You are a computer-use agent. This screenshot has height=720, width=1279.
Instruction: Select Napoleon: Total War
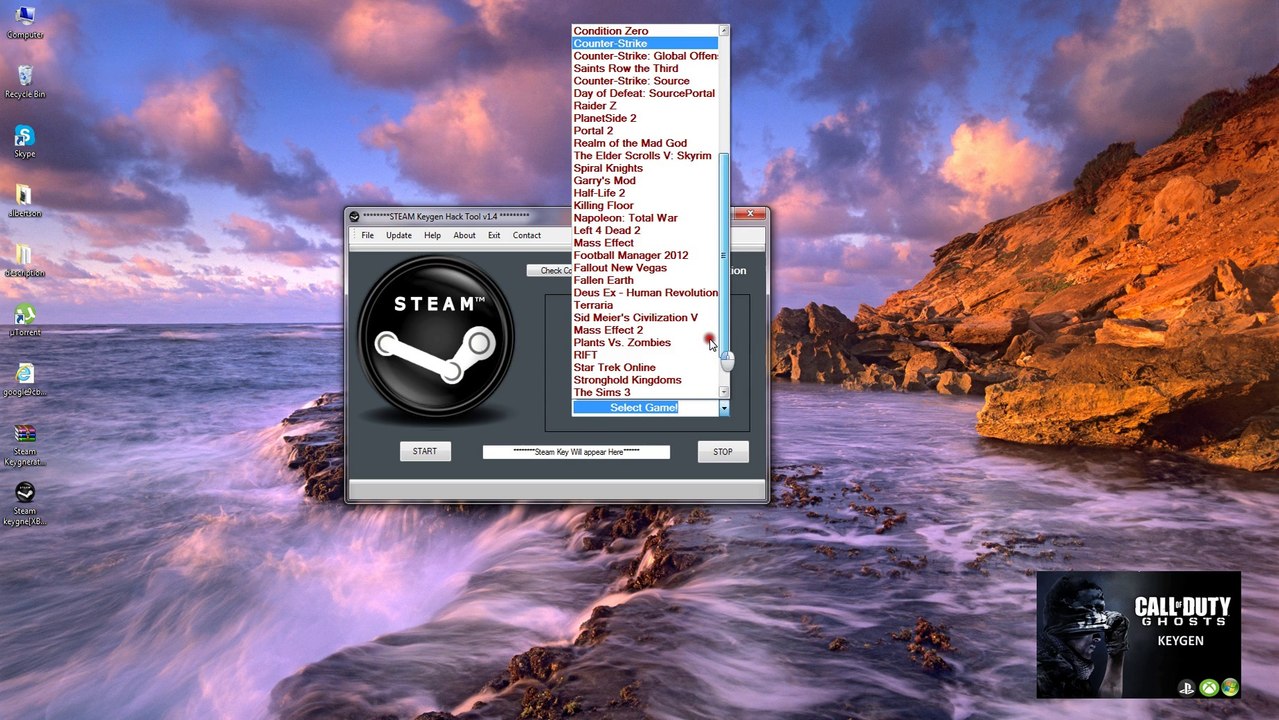click(645, 218)
